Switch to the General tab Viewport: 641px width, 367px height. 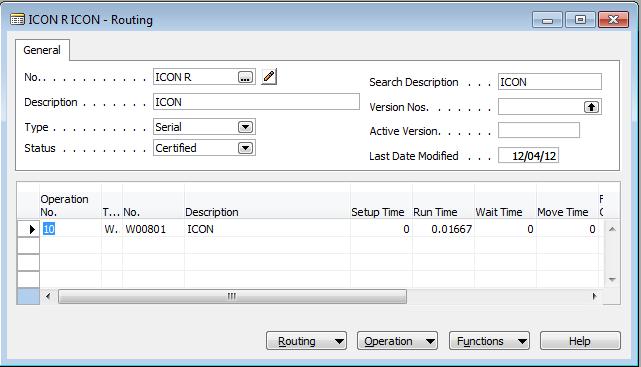(x=42, y=50)
